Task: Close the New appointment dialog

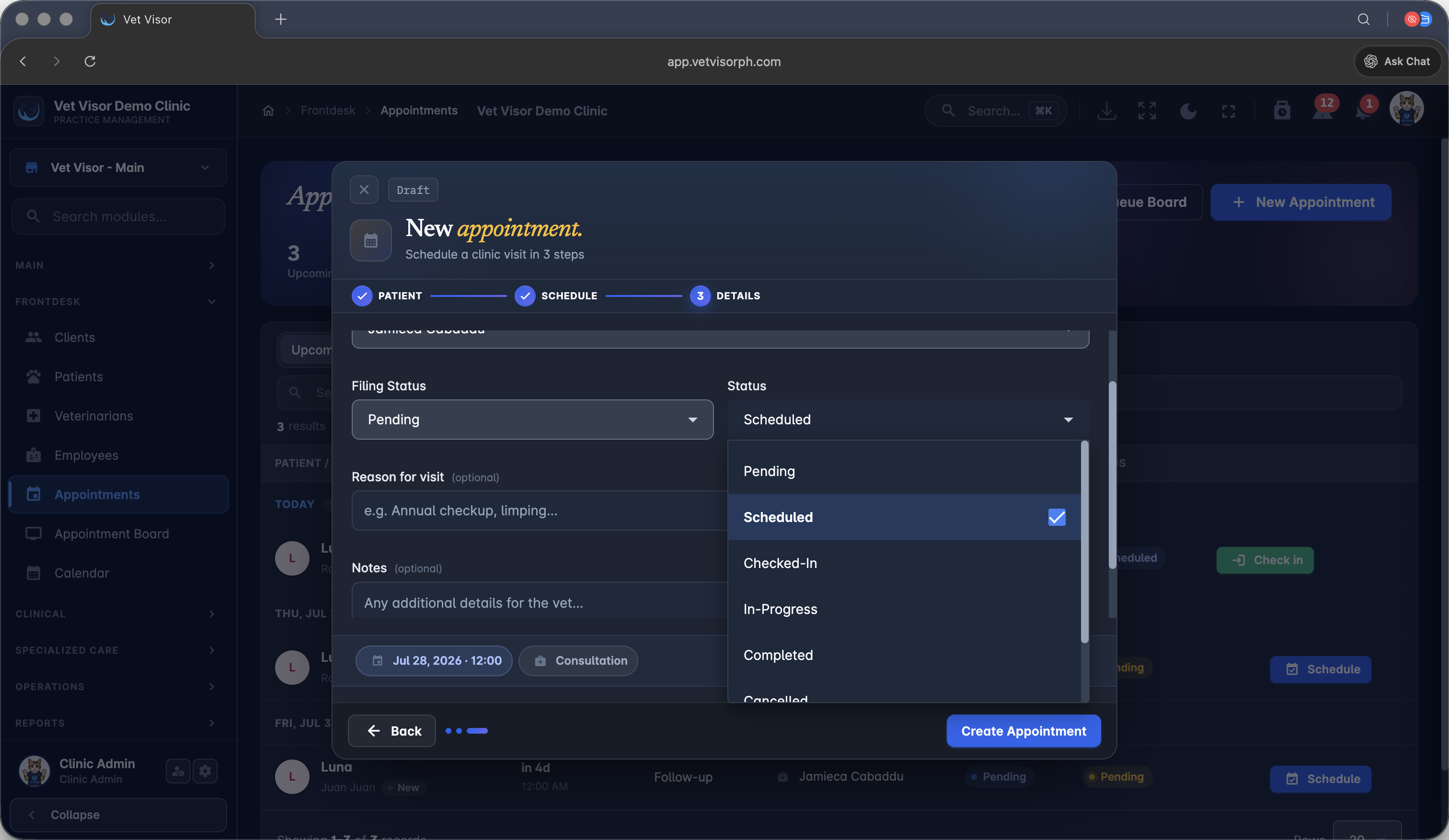Action: point(364,190)
